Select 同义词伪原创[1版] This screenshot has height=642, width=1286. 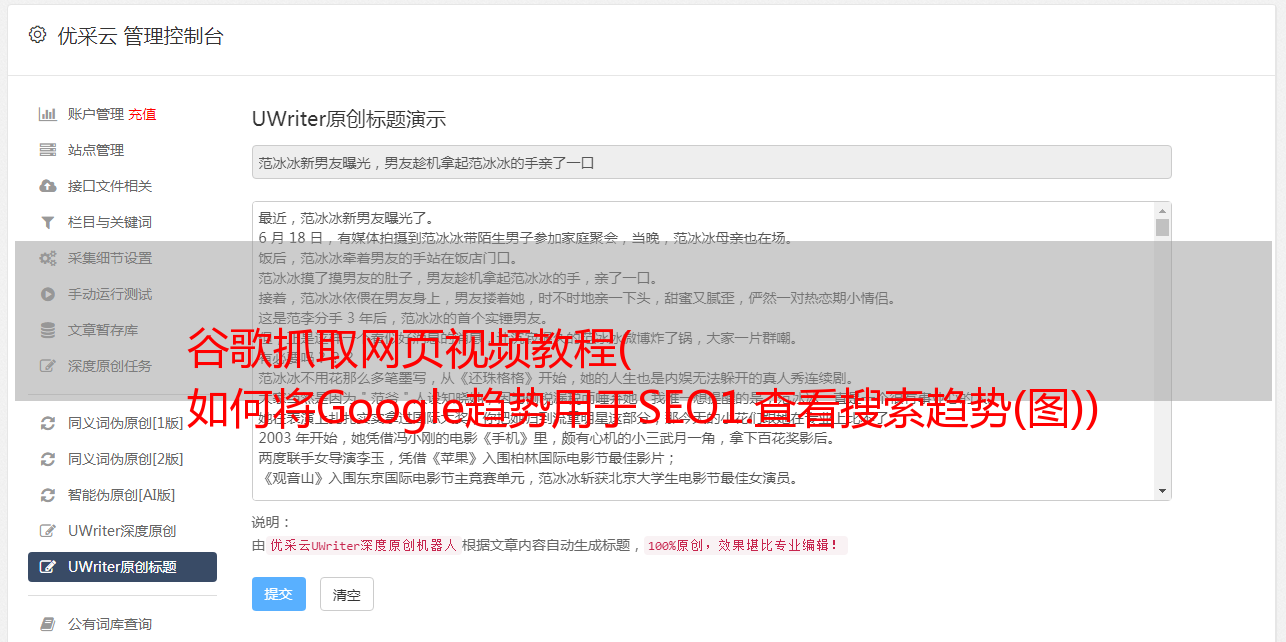click(x=126, y=423)
